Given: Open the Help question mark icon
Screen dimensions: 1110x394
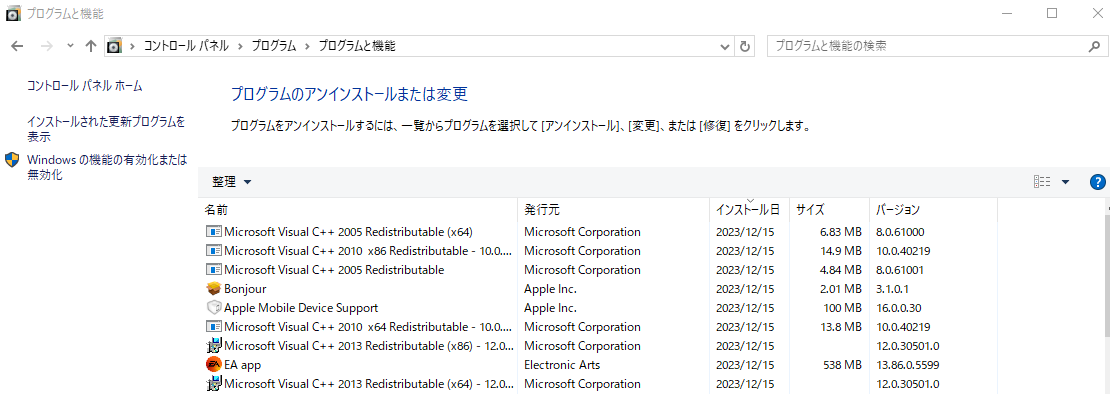Looking at the screenshot, I should (1098, 182).
